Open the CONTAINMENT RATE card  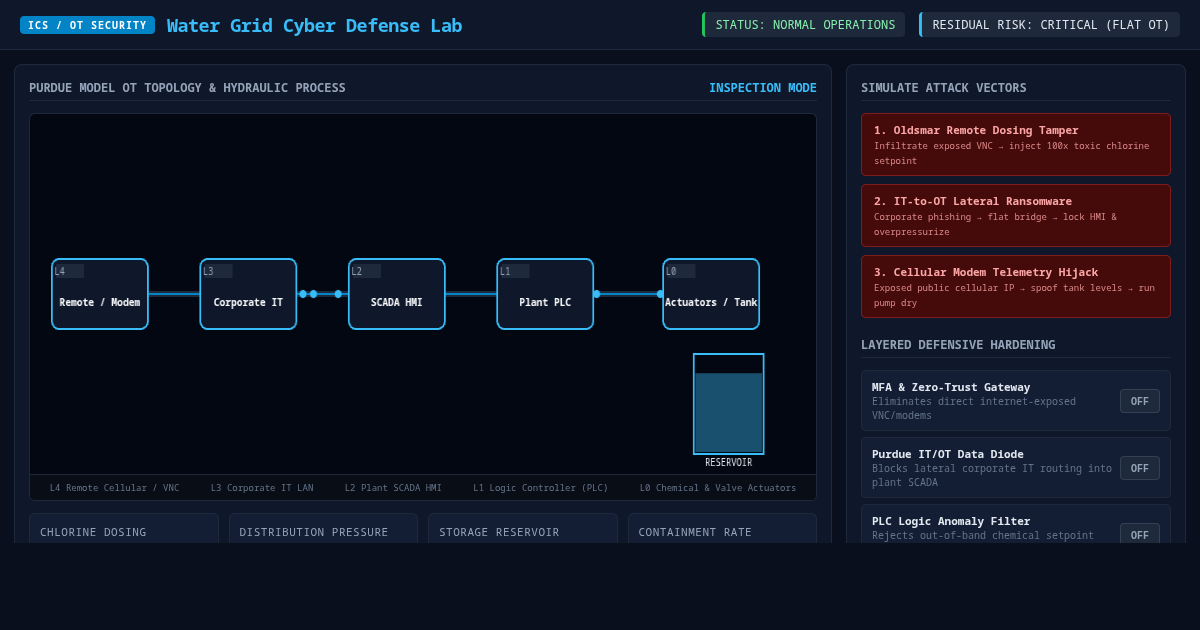point(722,529)
